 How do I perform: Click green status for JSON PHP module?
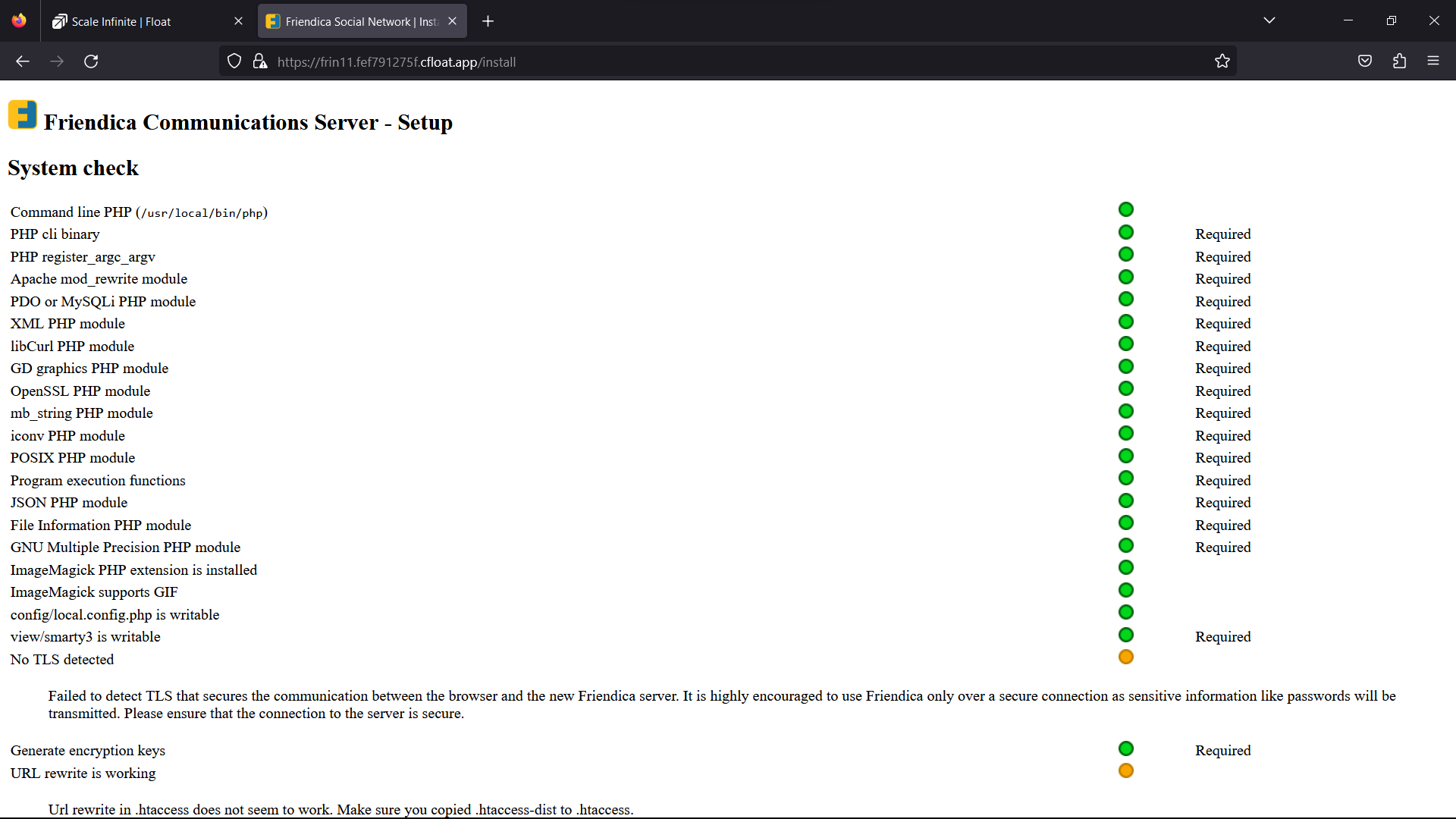(1126, 500)
